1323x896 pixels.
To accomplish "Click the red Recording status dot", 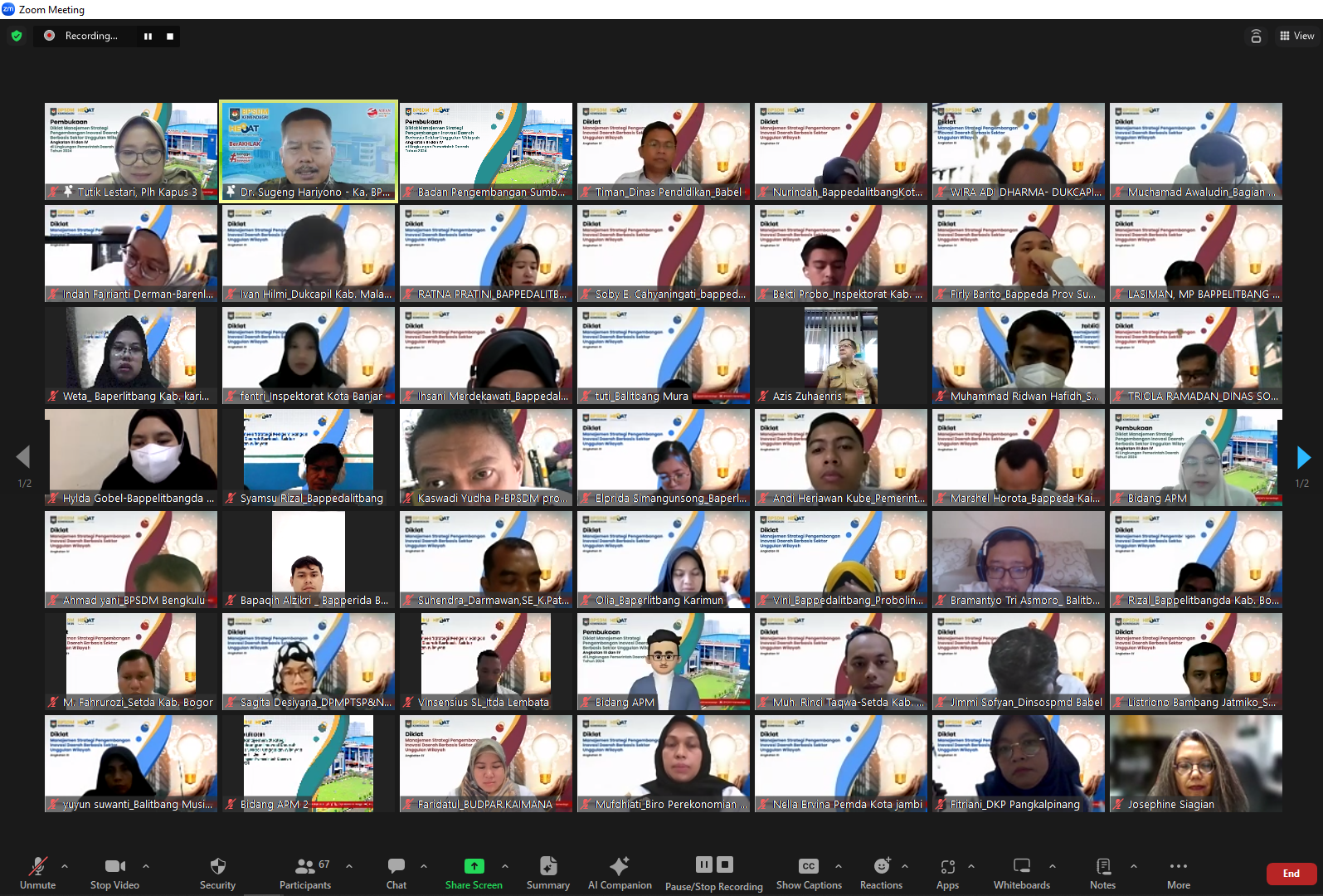I will tap(49, 36).
